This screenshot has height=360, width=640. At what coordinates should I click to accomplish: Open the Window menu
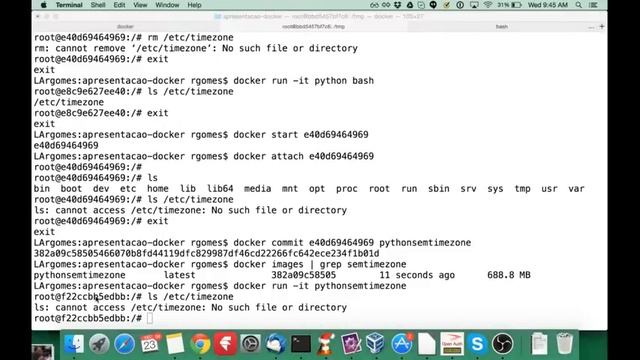coord(167,5)
